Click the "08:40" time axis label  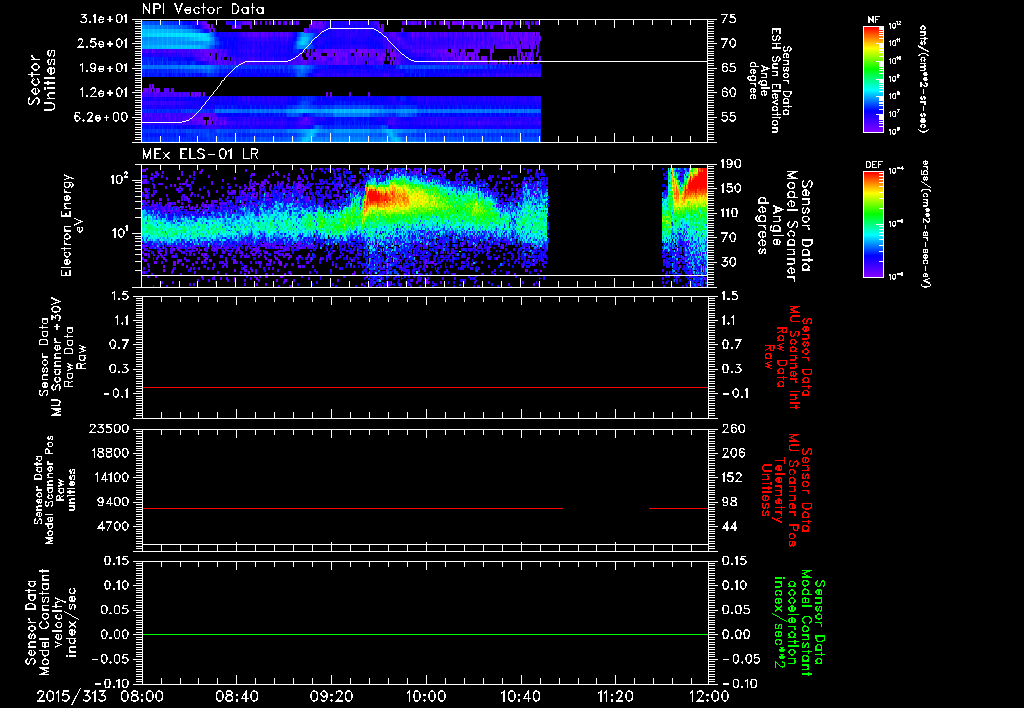236,696
